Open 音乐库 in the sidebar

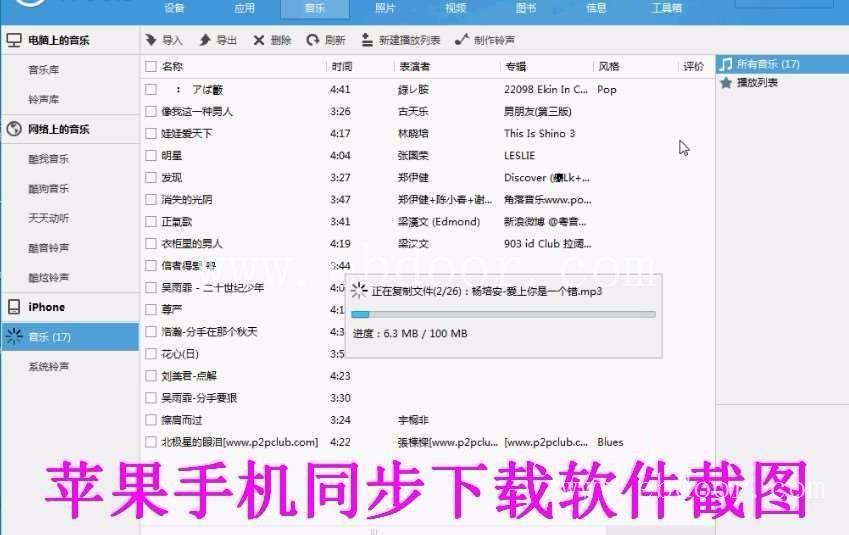44,70
